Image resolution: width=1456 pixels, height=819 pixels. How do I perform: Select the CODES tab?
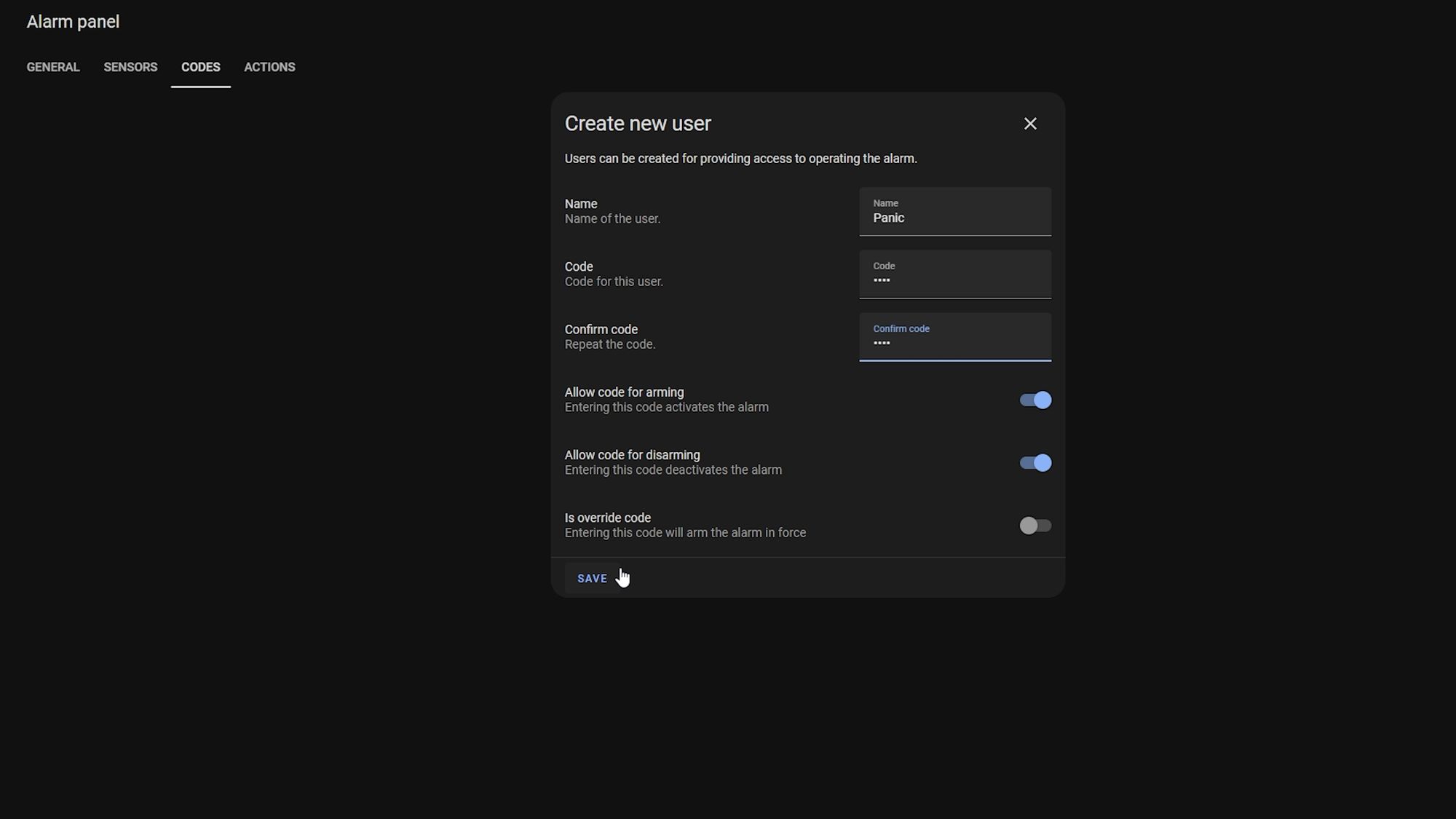click(x=200, y=67)
